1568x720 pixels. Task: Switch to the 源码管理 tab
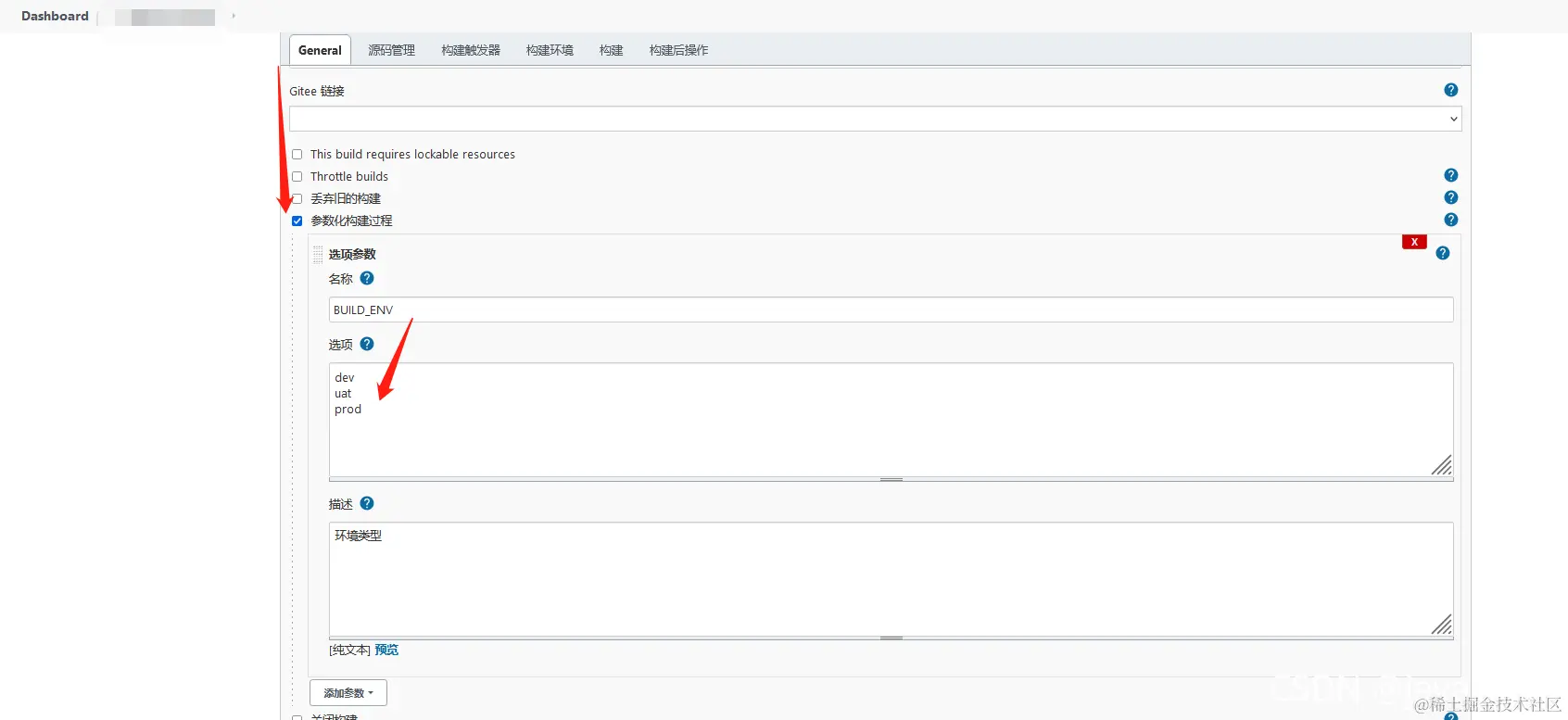[x=391, y=50]
